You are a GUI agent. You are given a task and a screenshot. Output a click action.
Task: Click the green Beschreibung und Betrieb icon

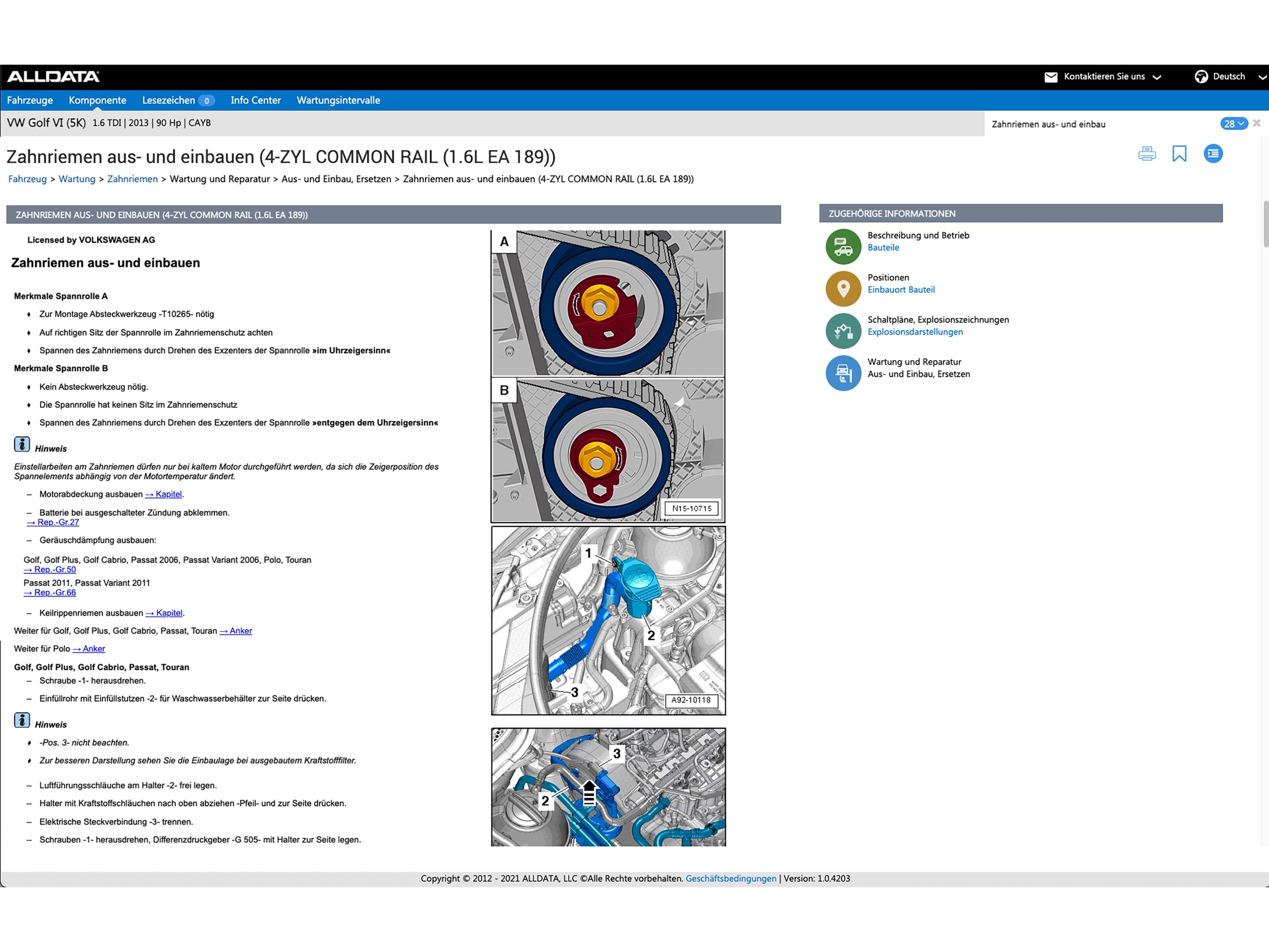[843, 247]
